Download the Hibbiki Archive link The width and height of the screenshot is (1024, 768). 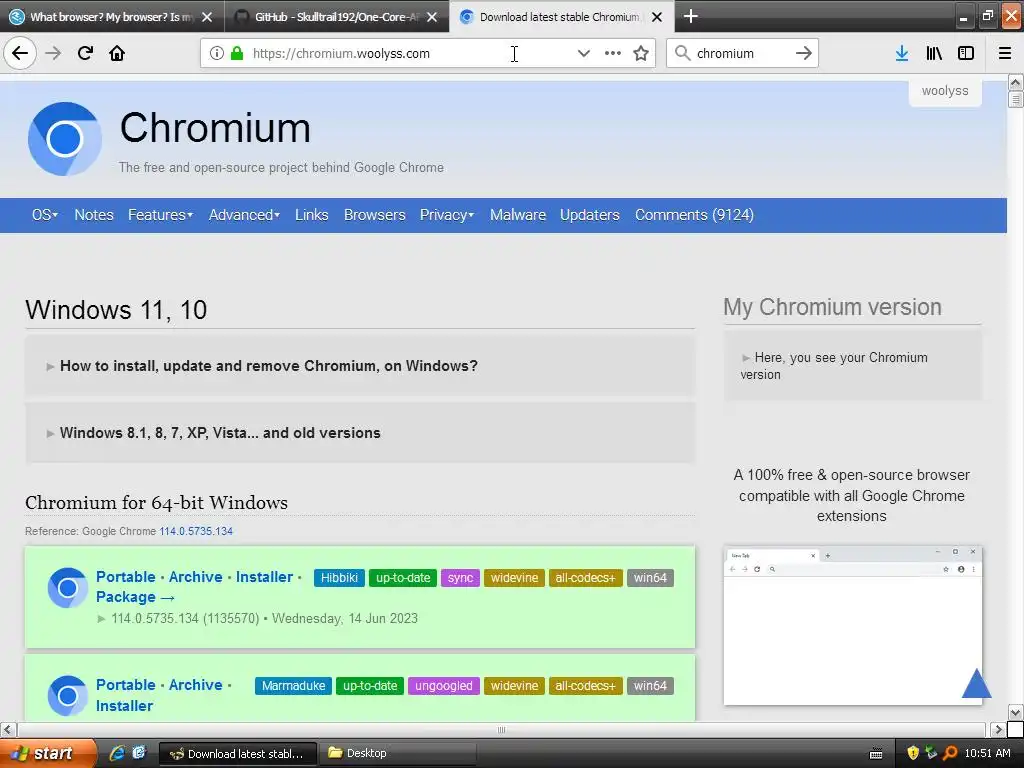tap(196, 577)
